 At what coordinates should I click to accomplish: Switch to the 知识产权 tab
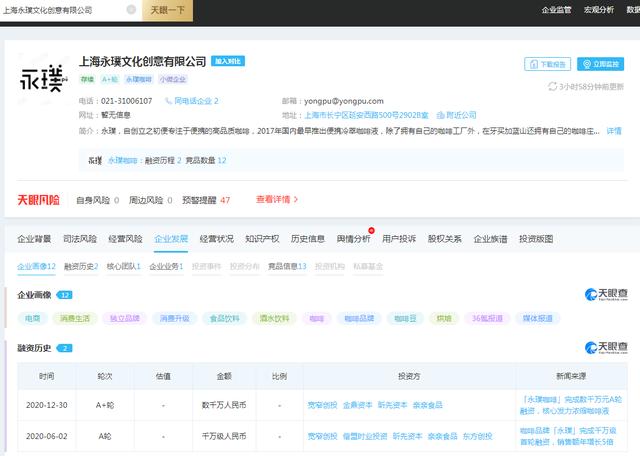coord(261,240)
